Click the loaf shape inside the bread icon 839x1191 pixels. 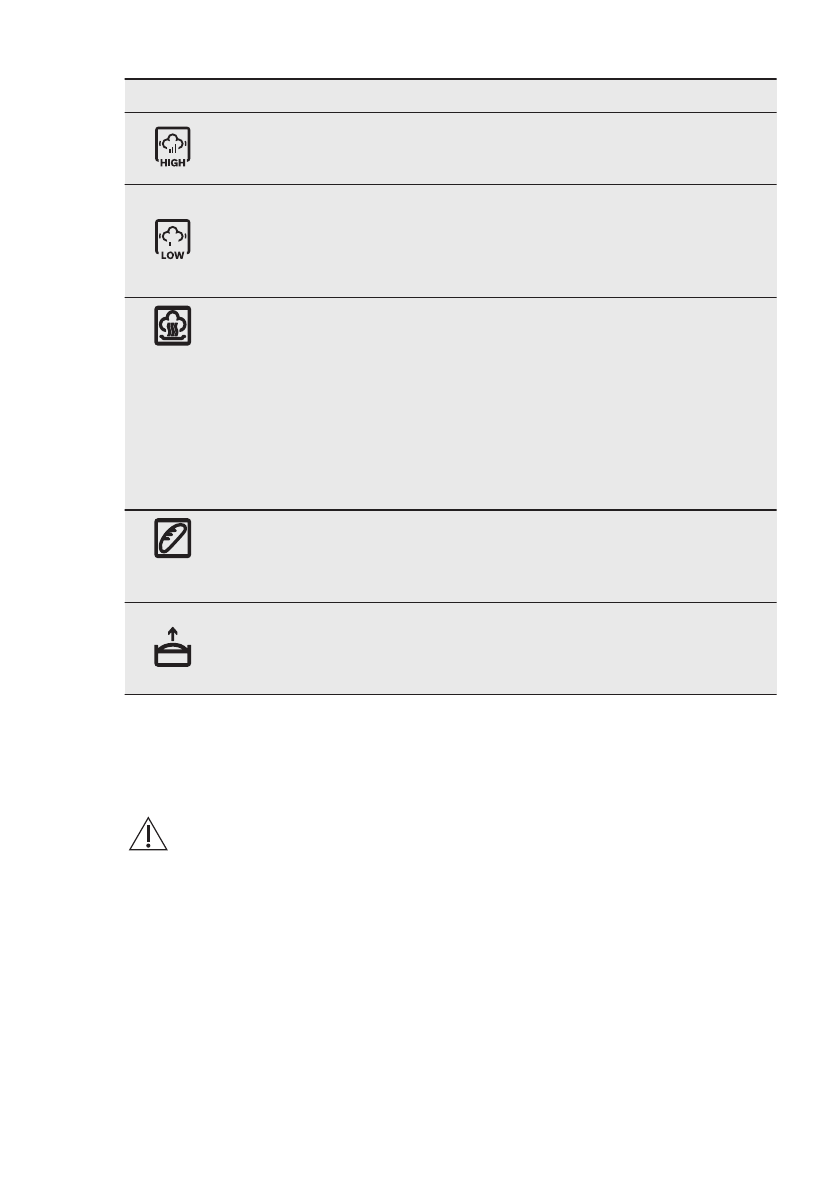point(173,539)
